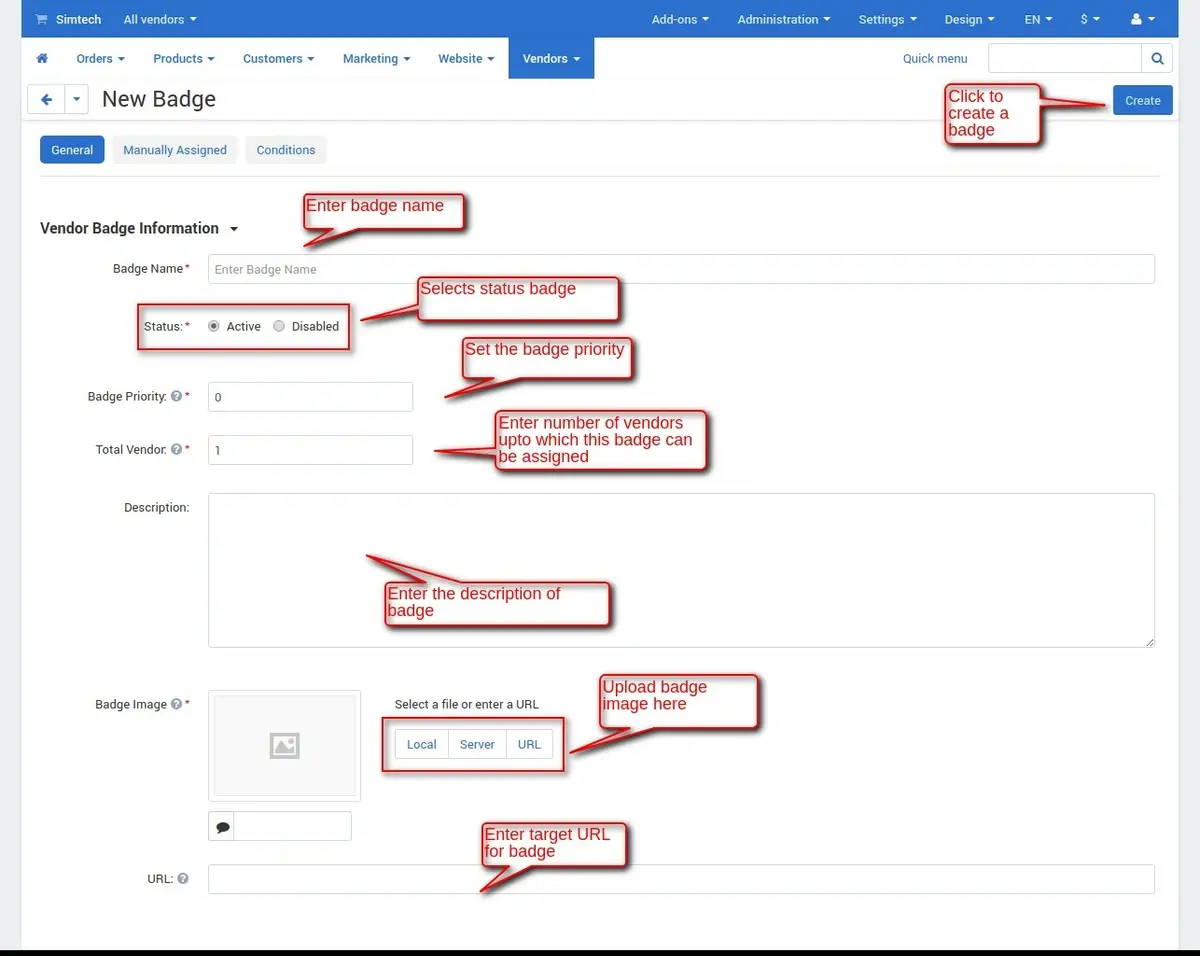Open the Add-ons dropdown menu
1200x956 pixels.
coord(680,19)
